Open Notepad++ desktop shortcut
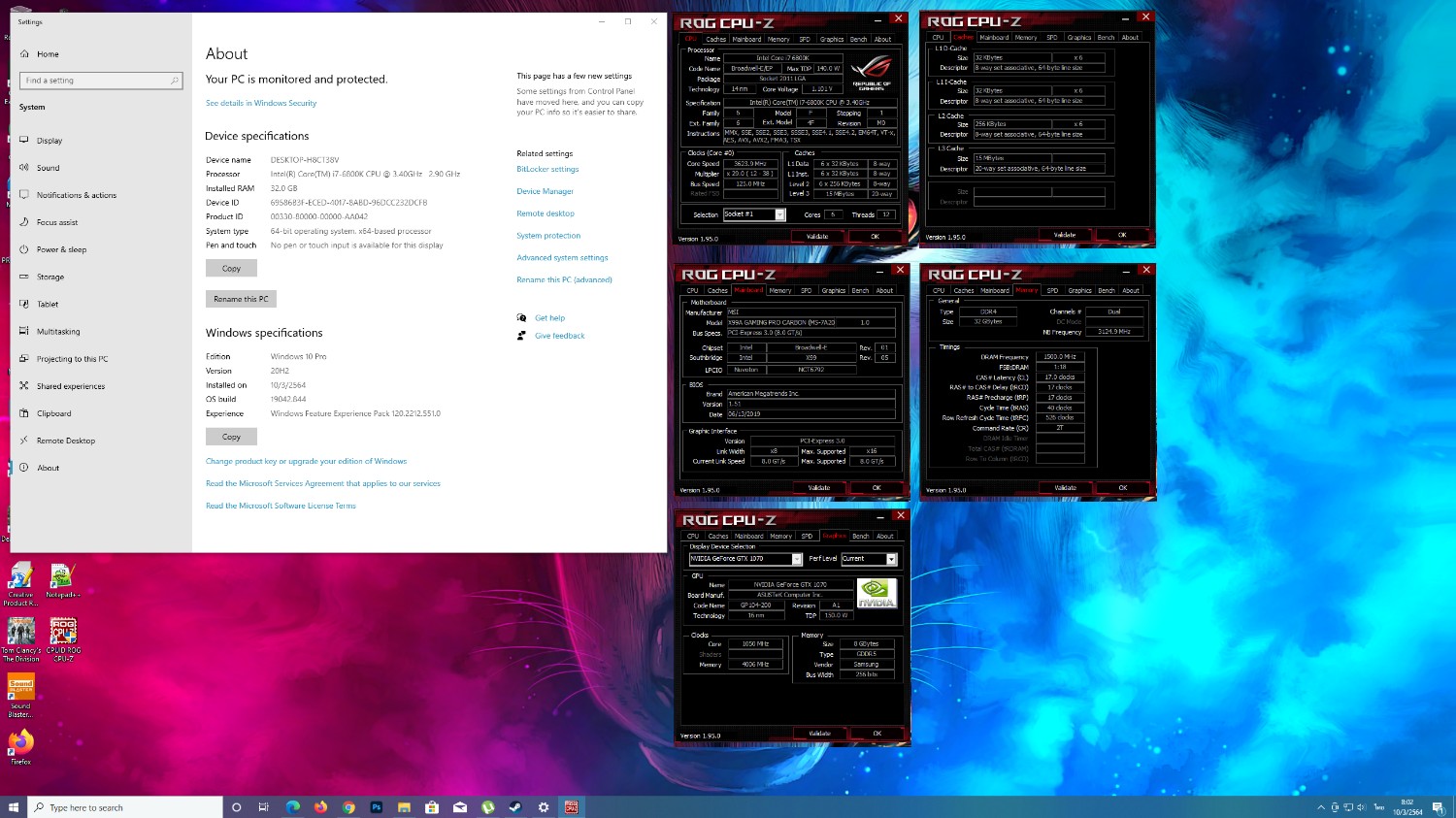The width and height of the screenshot is (1456, 818). click(x=62, y=580)
